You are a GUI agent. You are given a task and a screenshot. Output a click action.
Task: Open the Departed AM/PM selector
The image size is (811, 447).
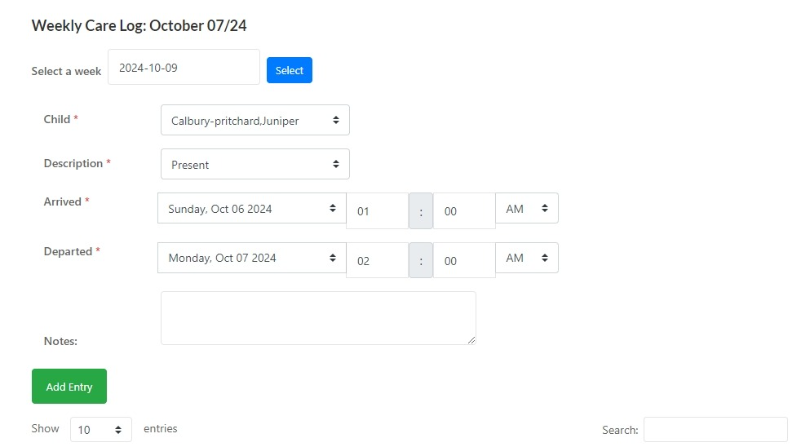[527, 258]
